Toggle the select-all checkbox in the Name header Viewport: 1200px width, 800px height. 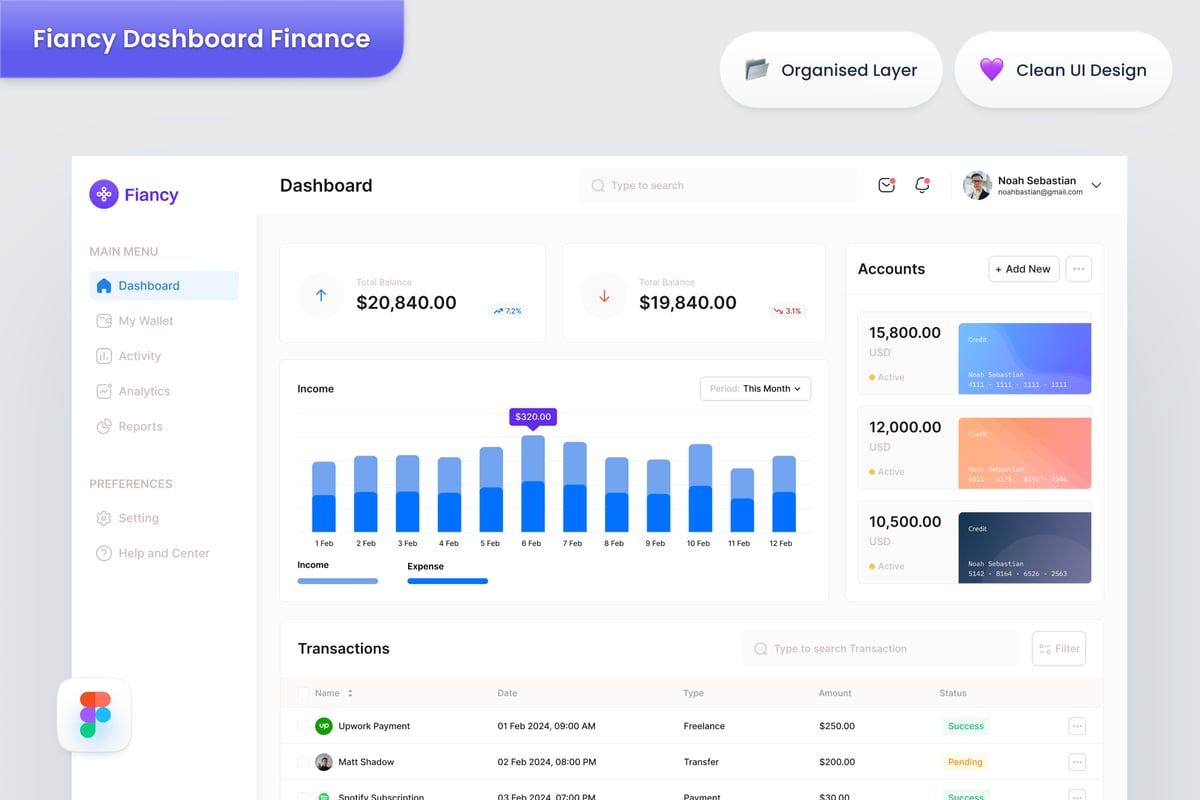tap(304, 693)
